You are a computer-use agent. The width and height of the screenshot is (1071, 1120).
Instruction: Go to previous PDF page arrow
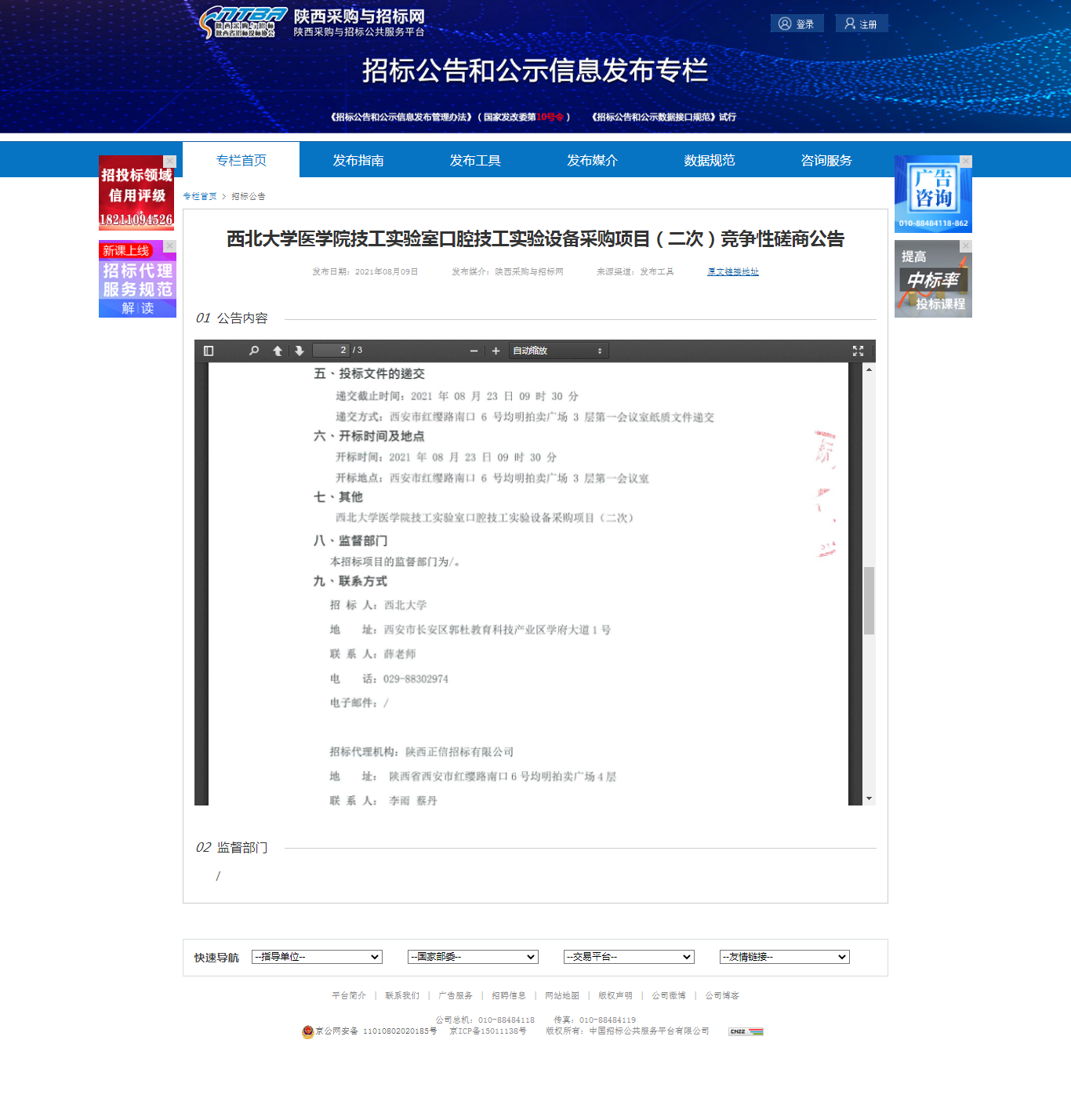coord(278,351)
